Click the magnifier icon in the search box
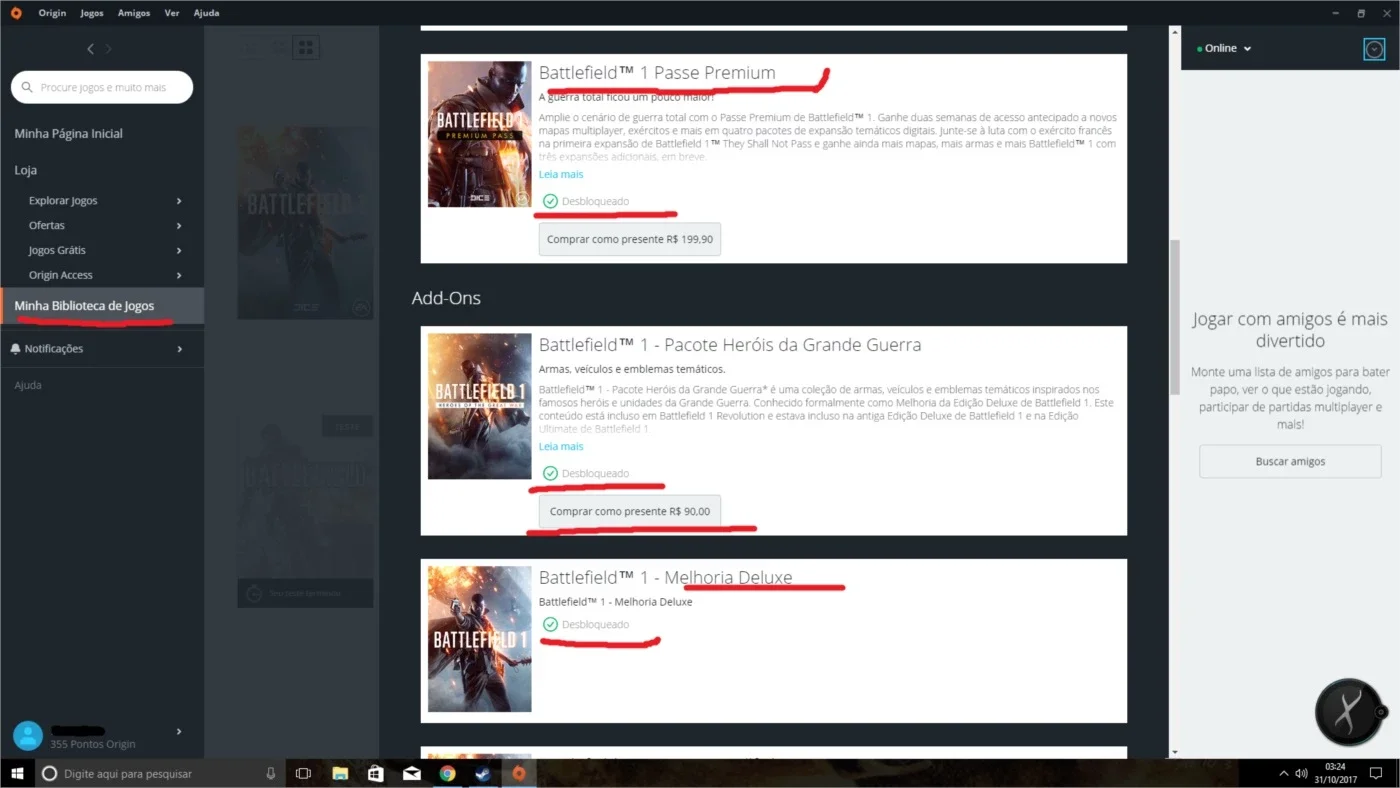 [28, 88]
